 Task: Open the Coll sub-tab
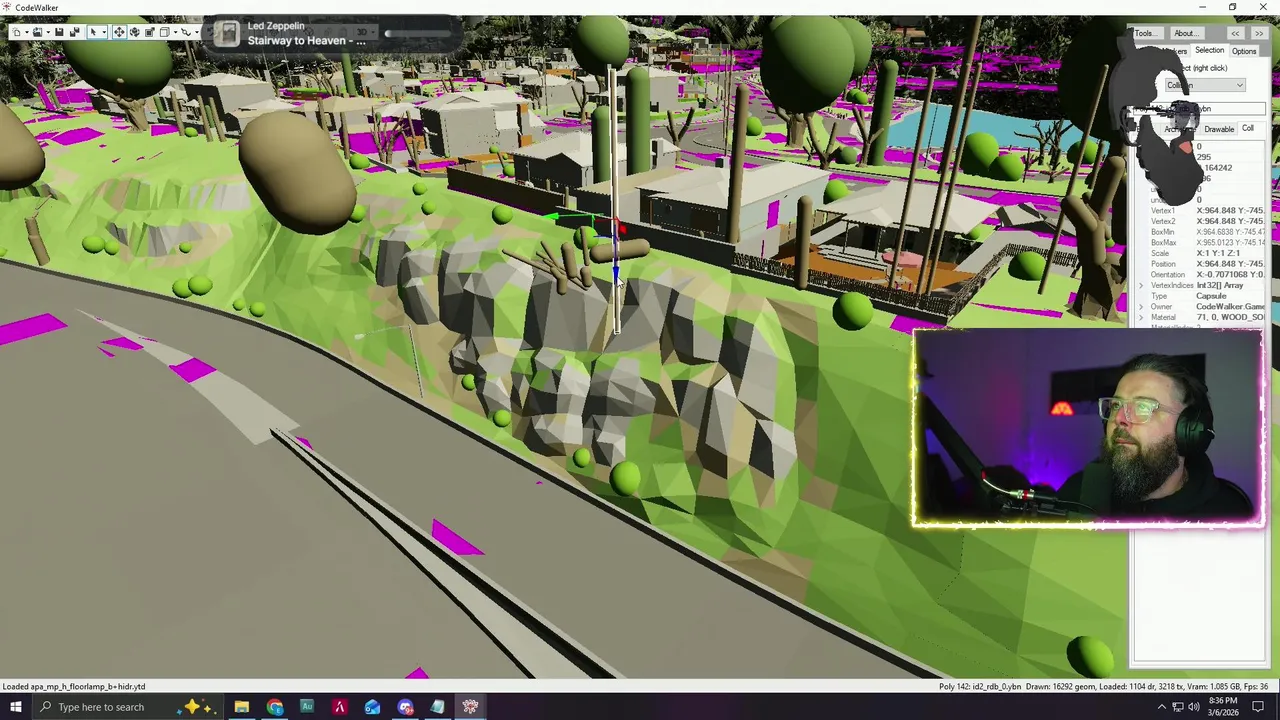click(1248, 128)
